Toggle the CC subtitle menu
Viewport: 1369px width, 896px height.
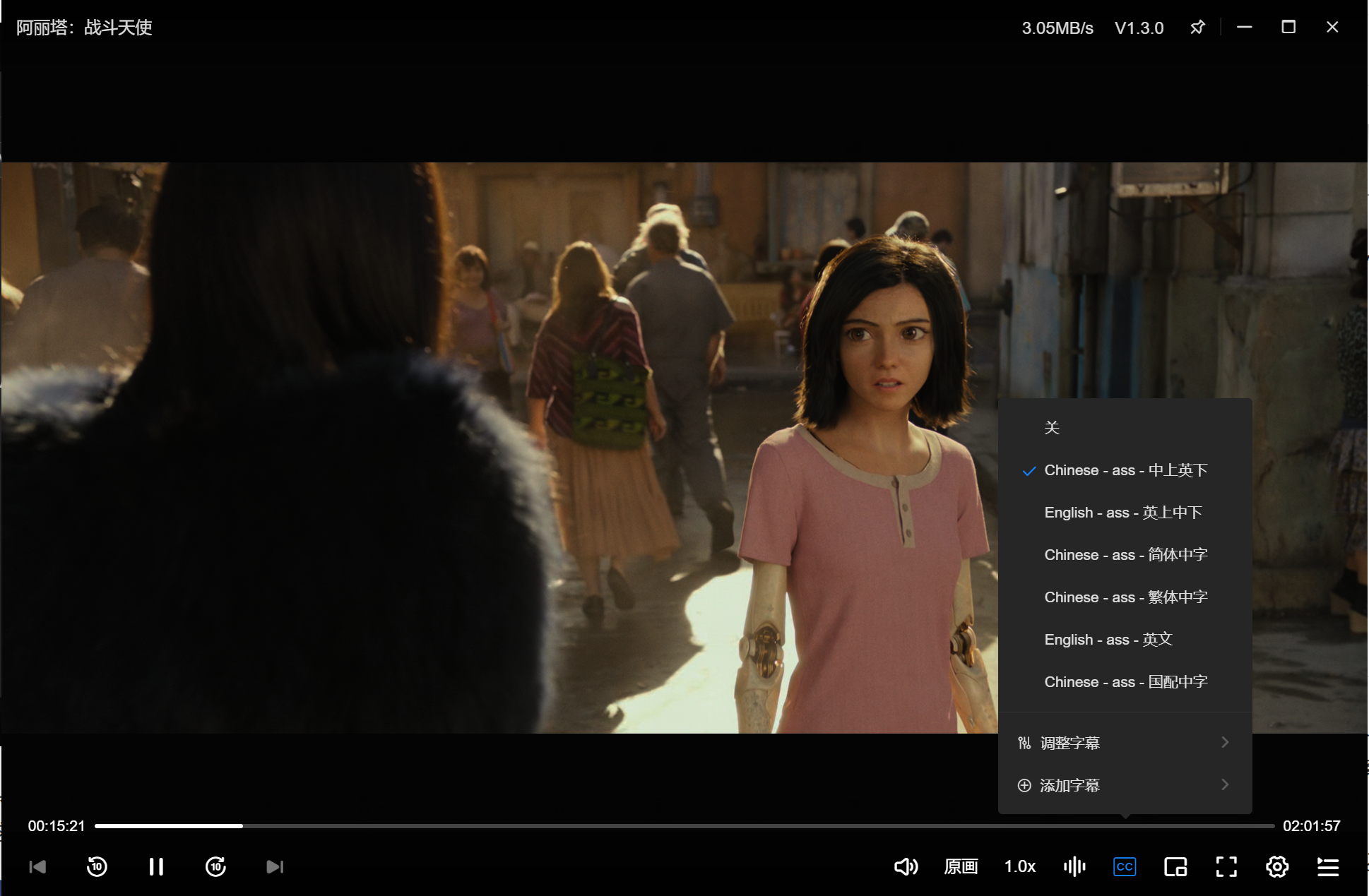1125,866
